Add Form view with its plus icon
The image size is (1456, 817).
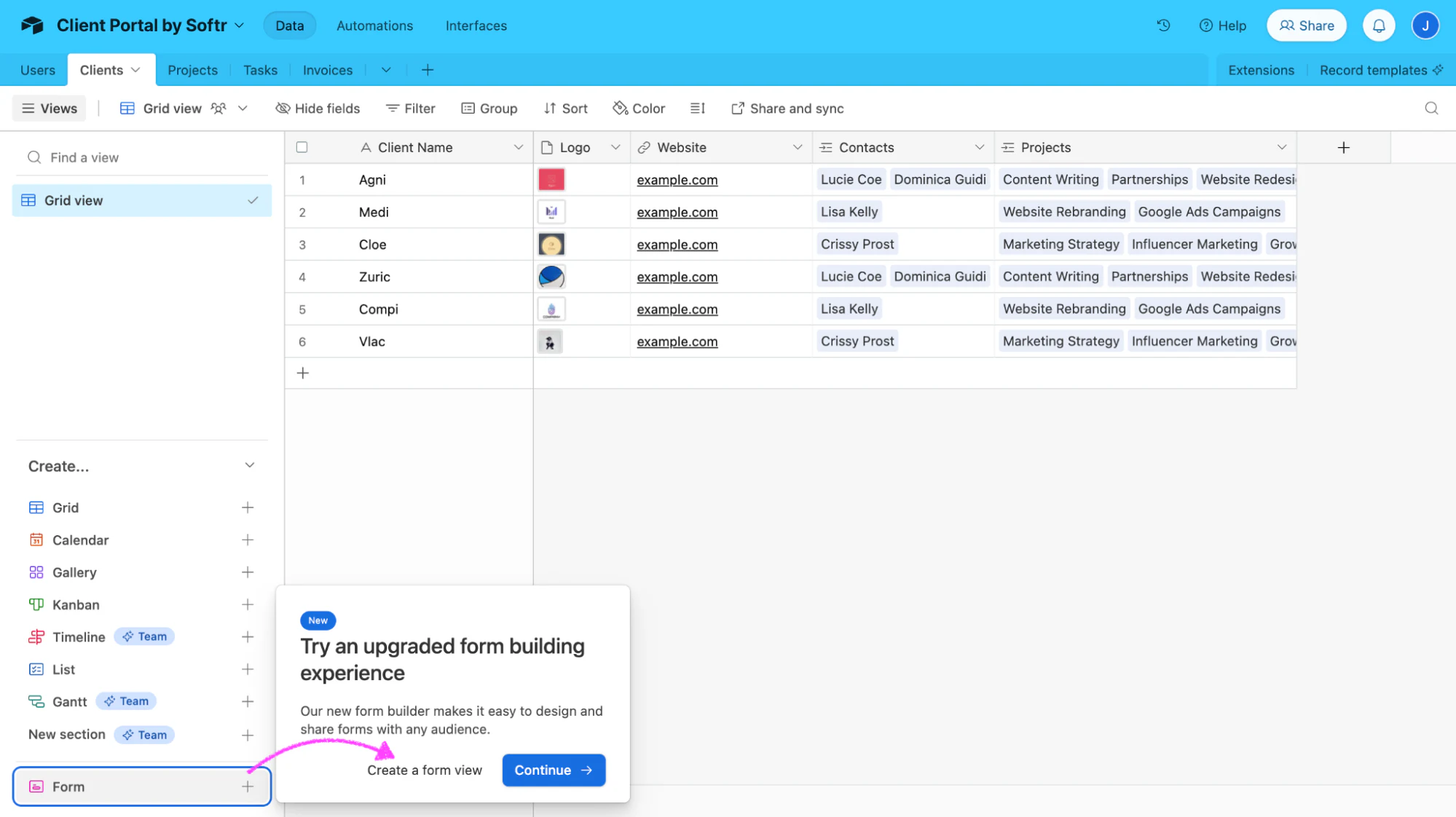pyautogui.click(x=248, y=786)
